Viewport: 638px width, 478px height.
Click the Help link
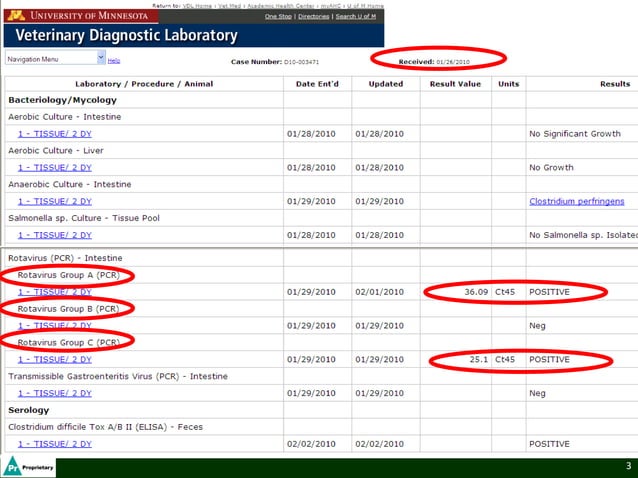tap(114, 61)
